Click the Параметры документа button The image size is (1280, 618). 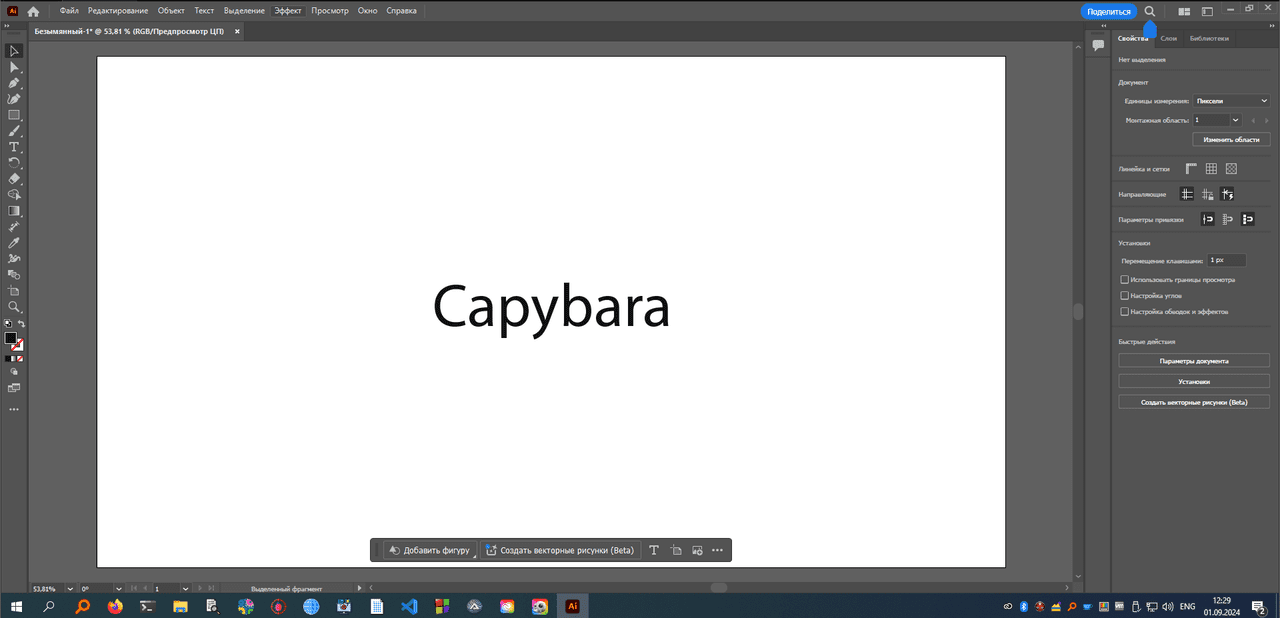coord(1194,361)
